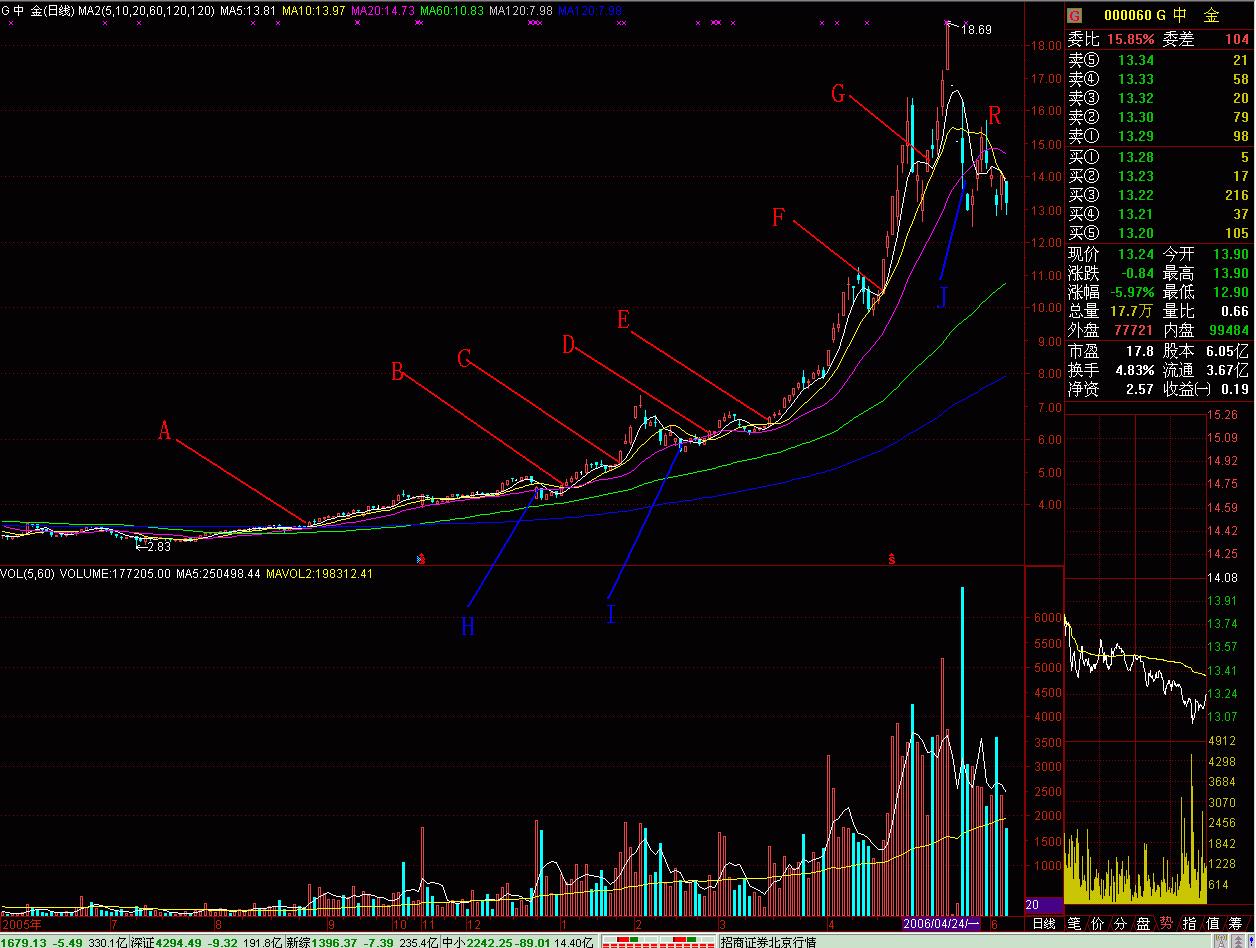The image size is (1256, 948).
Task: Open the 笔 tick detail tab
Action: (1074, 923)
